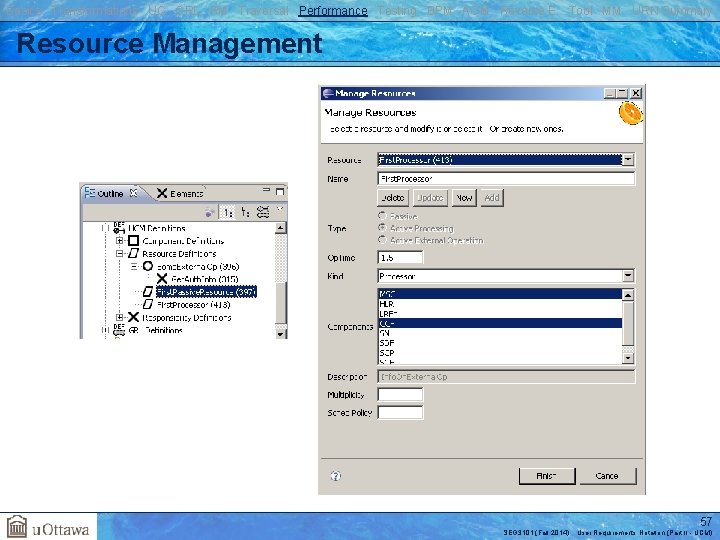Click the Cancel button
Screen dimensions: 720x540
pos(608,476)
